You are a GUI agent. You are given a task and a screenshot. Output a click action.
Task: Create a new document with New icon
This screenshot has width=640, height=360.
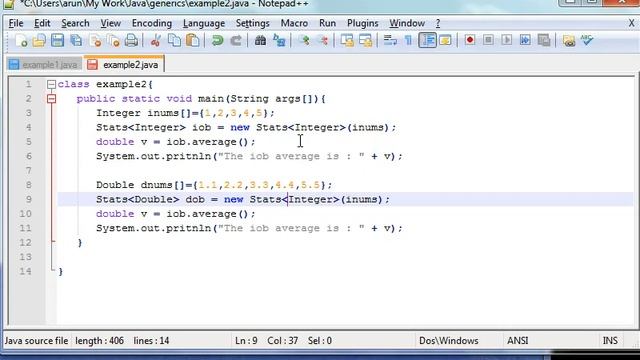point(20,40)
